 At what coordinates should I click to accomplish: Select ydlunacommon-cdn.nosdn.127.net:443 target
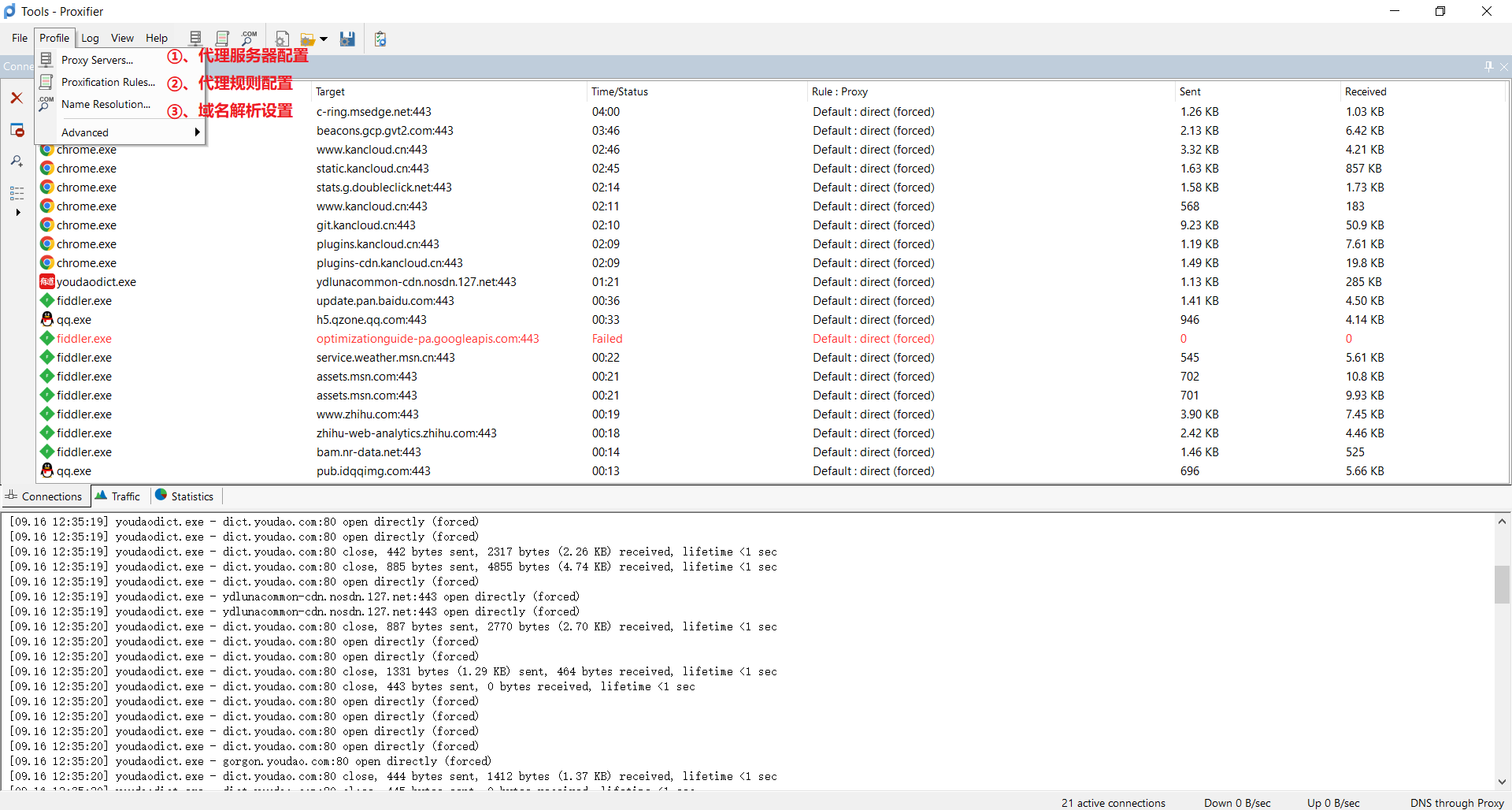417,282
